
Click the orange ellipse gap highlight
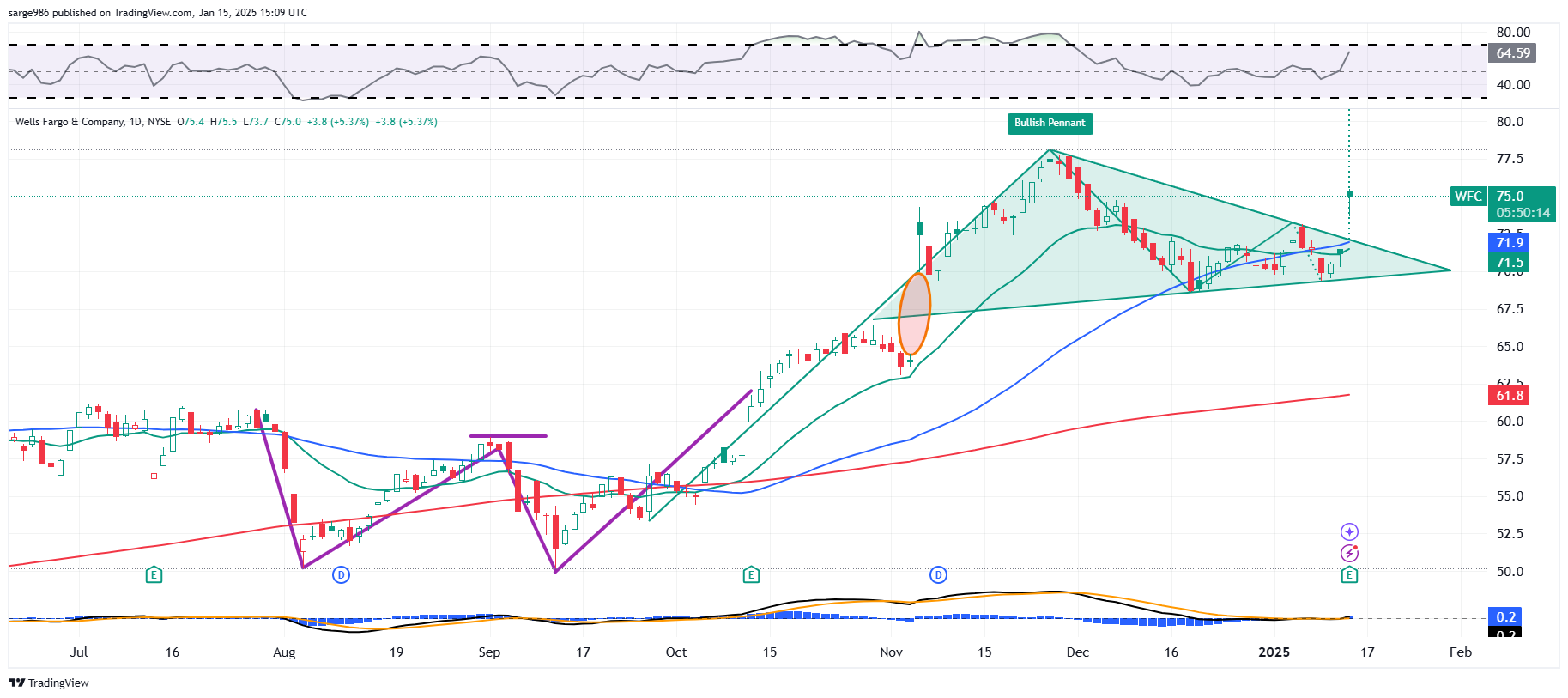coord(914,314)
